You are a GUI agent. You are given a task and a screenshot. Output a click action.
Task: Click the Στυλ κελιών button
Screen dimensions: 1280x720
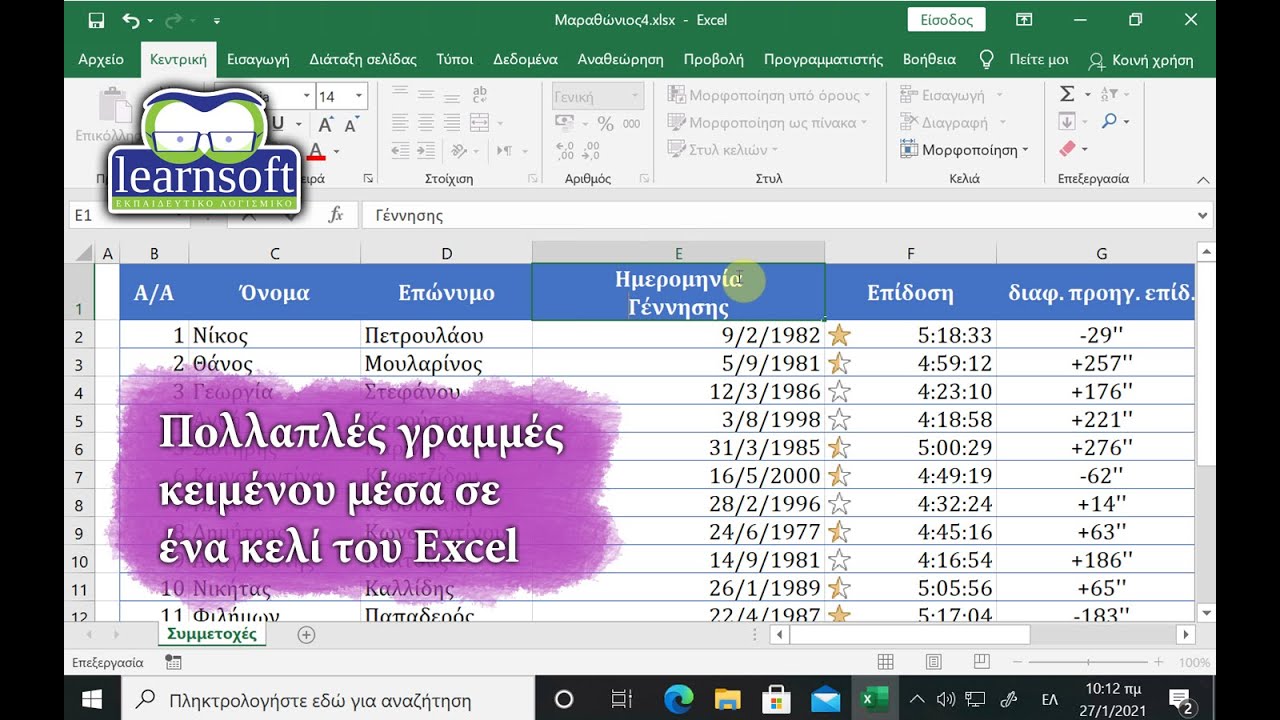click(x=724, y=150)
